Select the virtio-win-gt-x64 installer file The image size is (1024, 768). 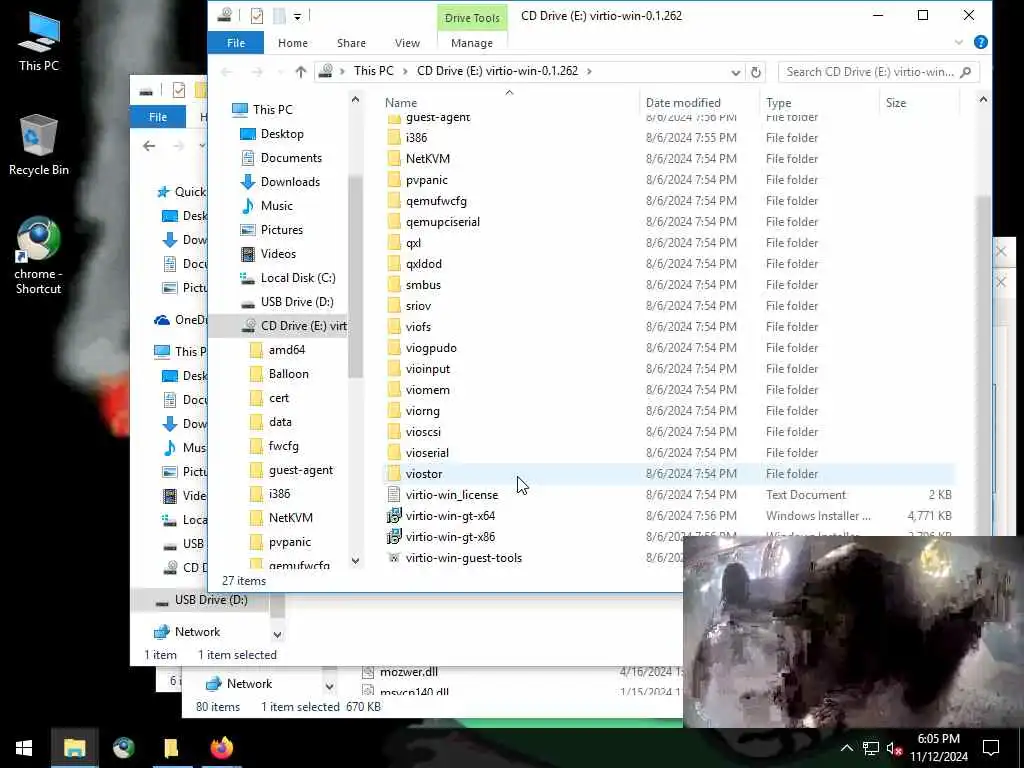click(450, 516)
